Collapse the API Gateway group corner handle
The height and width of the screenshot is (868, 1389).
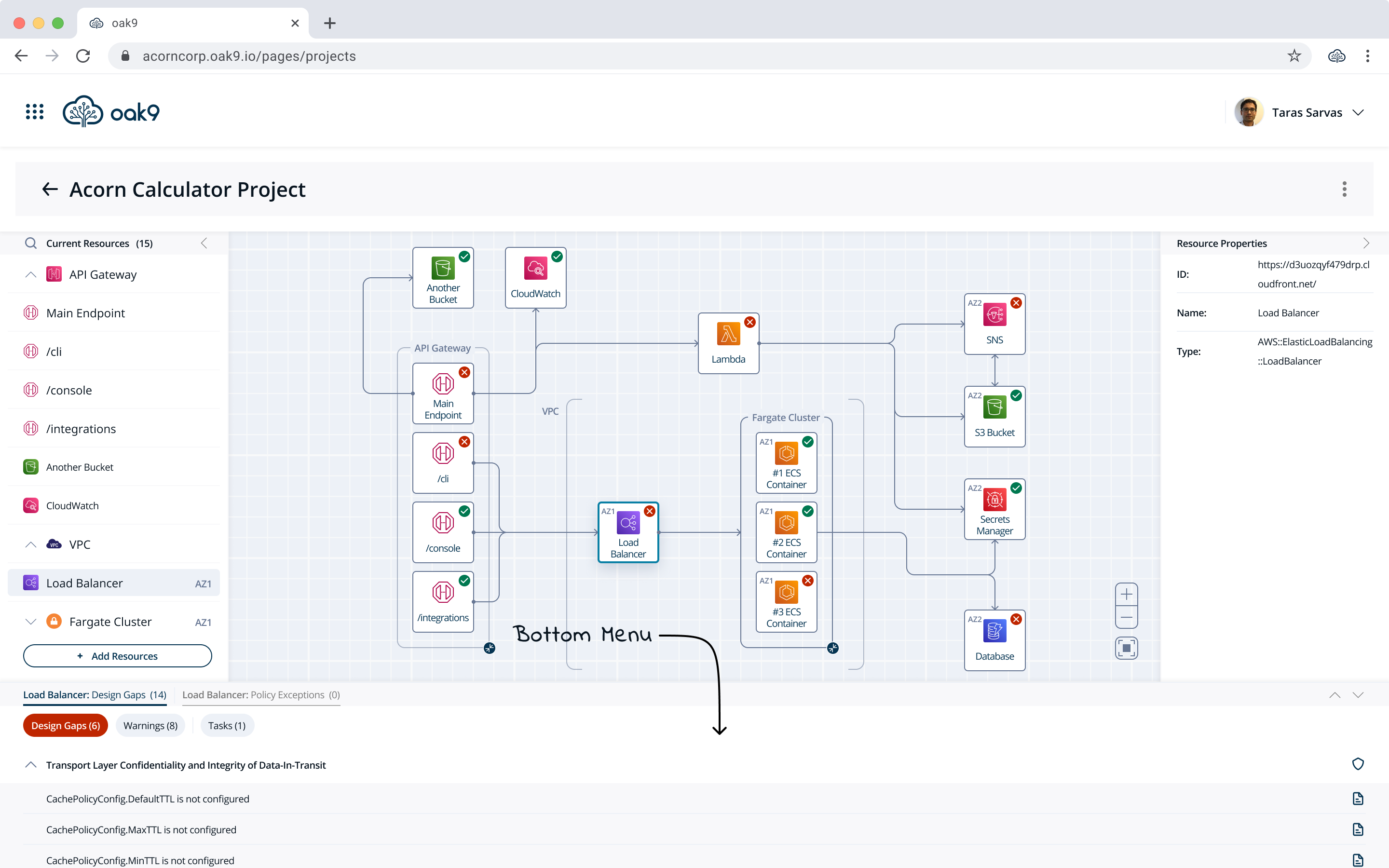(x=489, y=648)
